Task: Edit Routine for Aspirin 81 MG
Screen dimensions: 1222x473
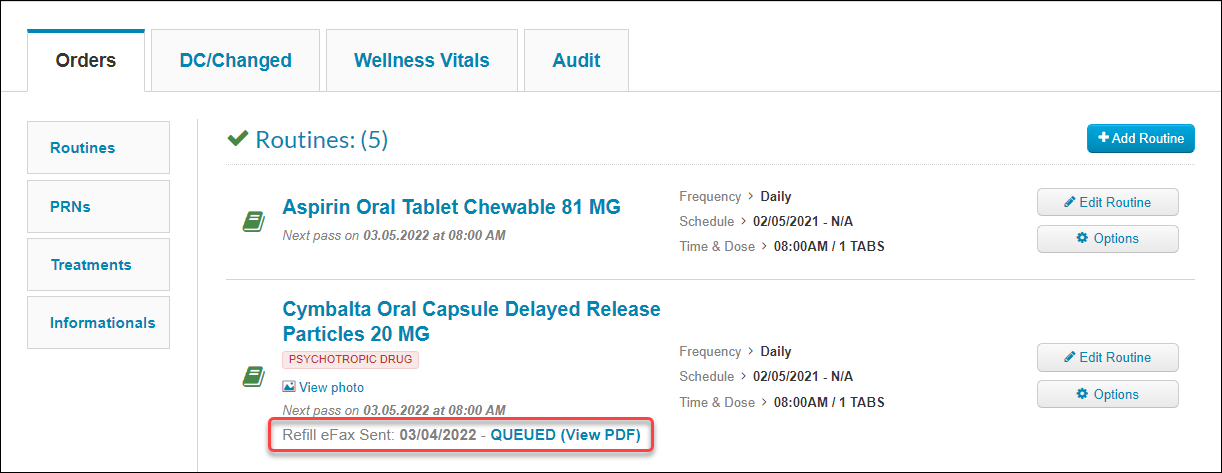Action: pos(1108,202)
